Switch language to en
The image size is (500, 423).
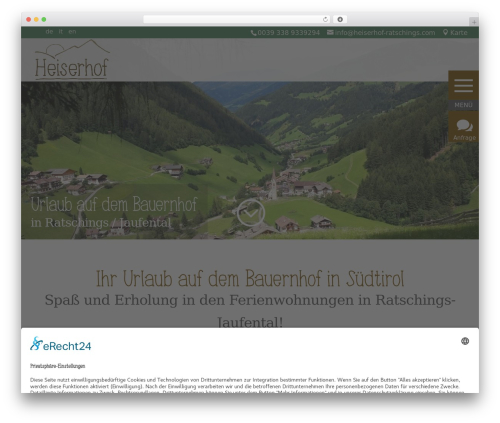click(72, 31)
